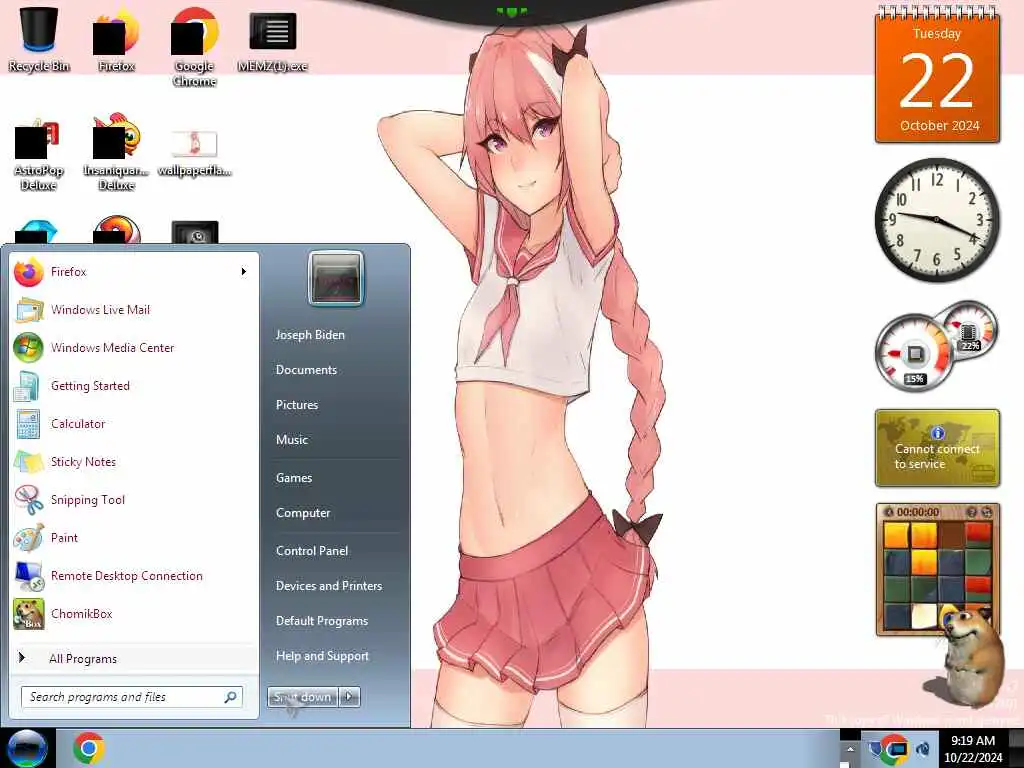1024x768 pixels.
Task: Click the weather gadget Cannot connect message
Action: pos(937,456)
